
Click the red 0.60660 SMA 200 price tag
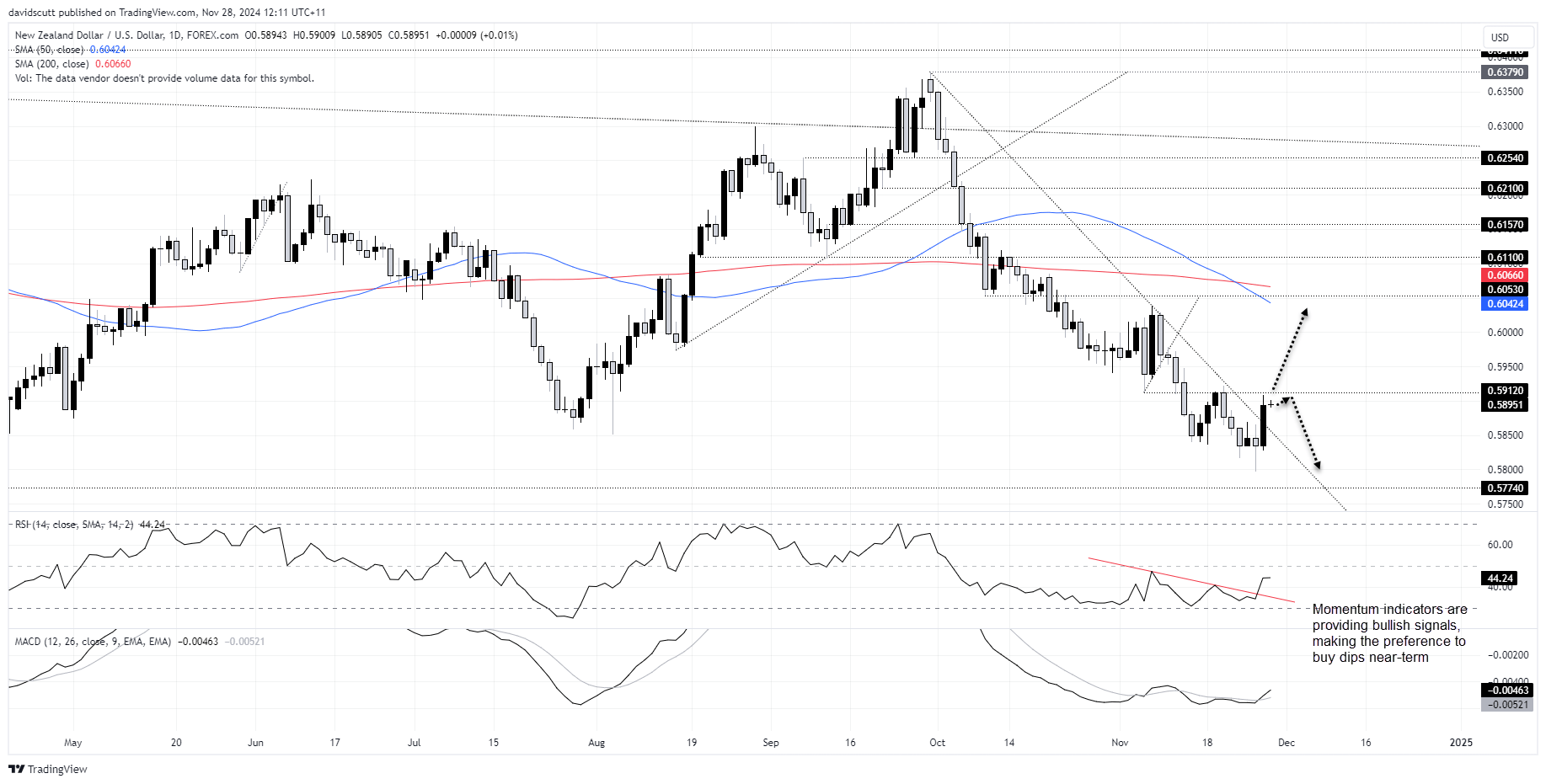[x=1505, y=275]
